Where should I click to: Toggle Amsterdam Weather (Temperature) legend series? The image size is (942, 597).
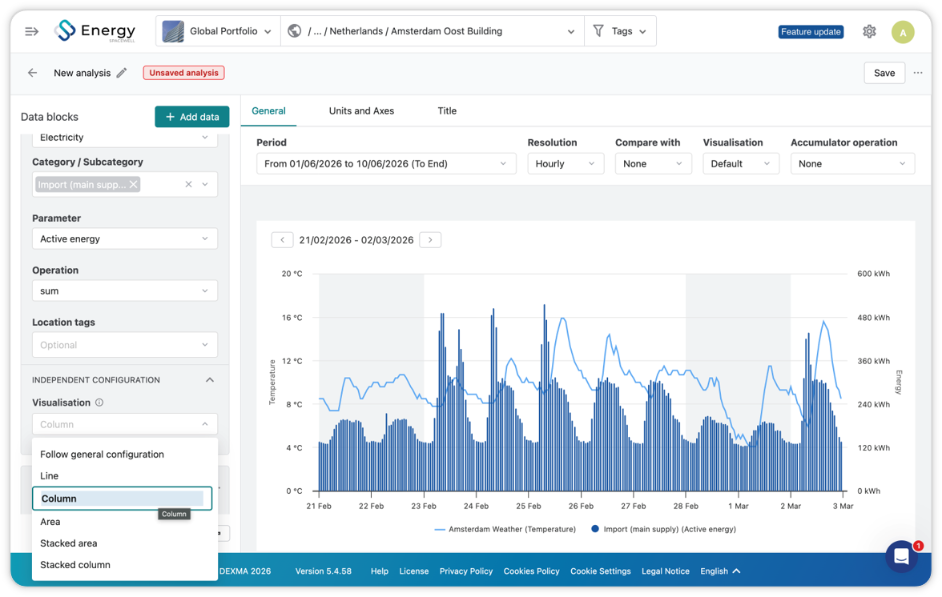(505, 529)
